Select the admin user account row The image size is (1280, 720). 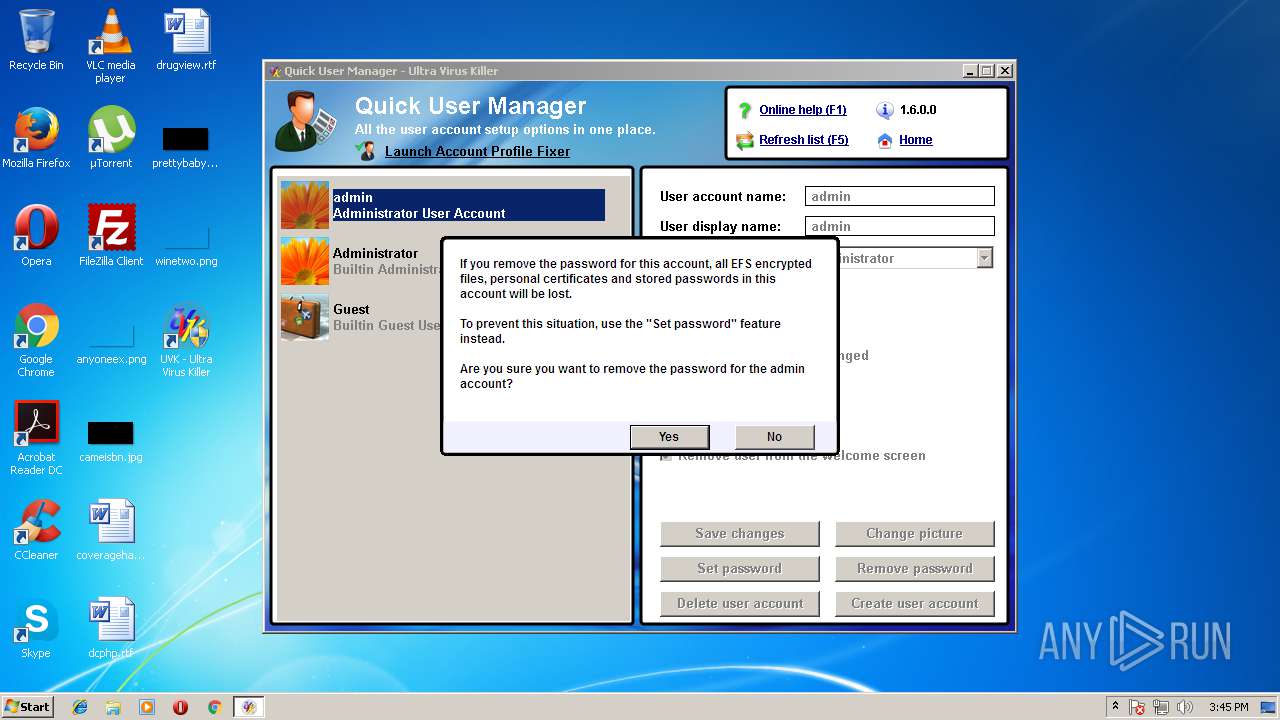[x=443, y=205]
